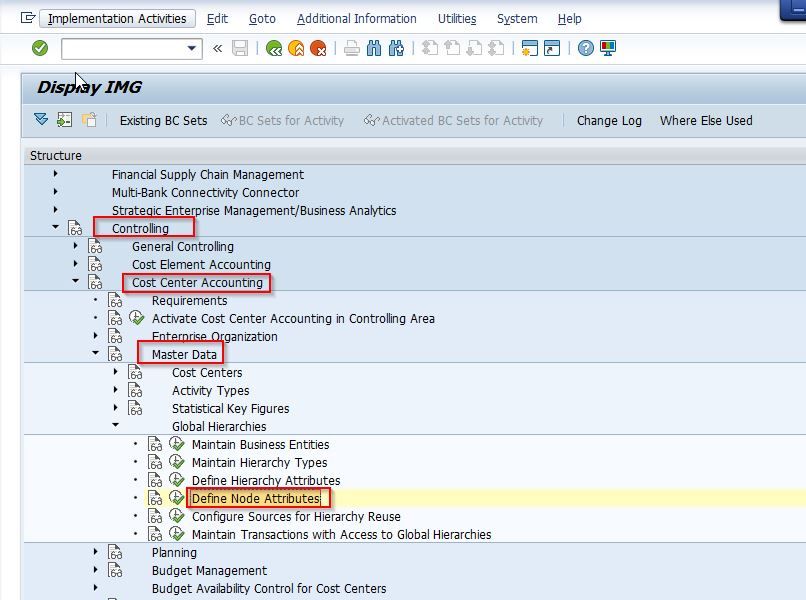Expand General Controlling node
Image resolution: width=806 pixels, height=600 pixels.
pos(76,246)
